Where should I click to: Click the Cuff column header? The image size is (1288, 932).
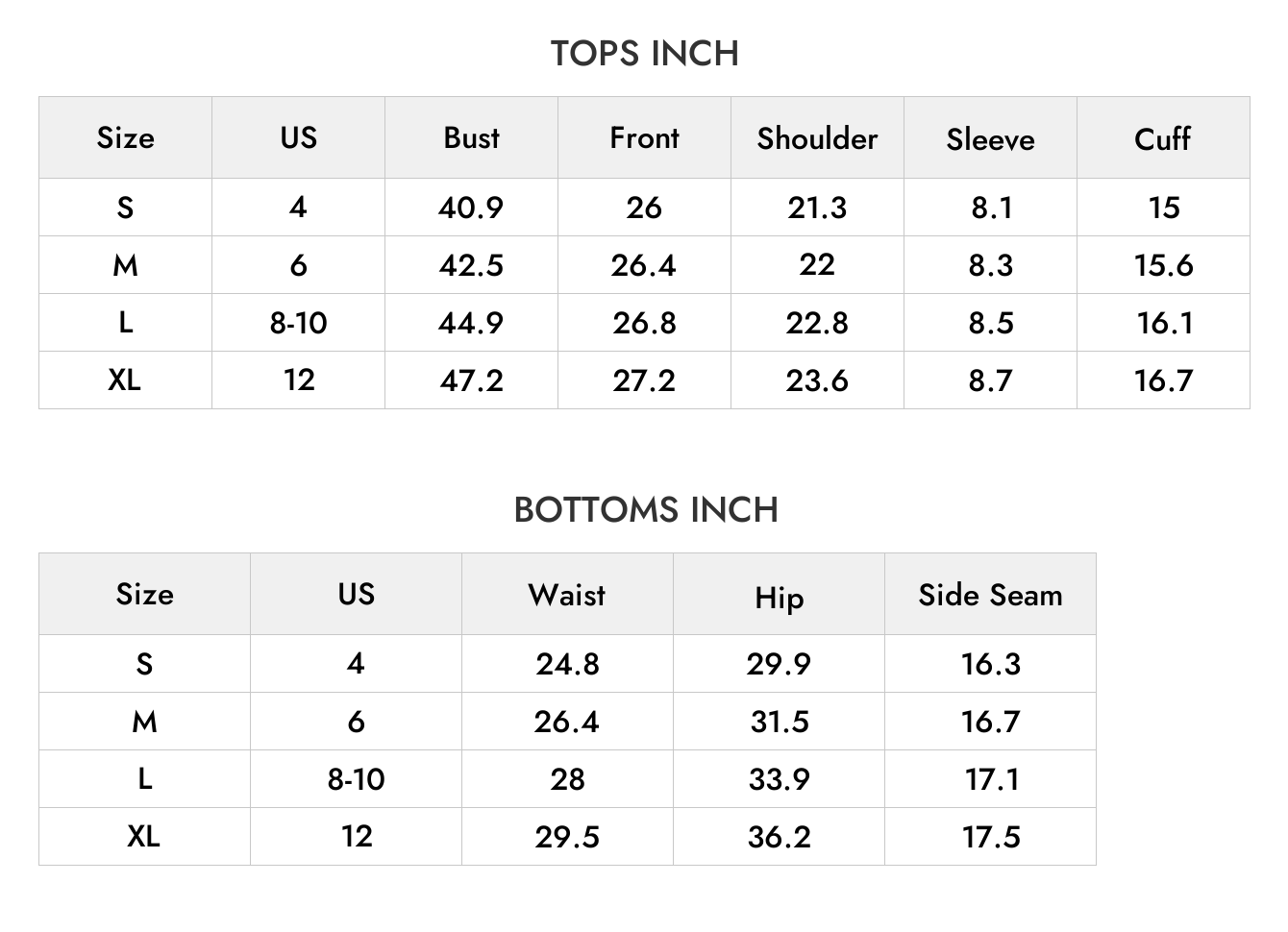click(1163, 137)
